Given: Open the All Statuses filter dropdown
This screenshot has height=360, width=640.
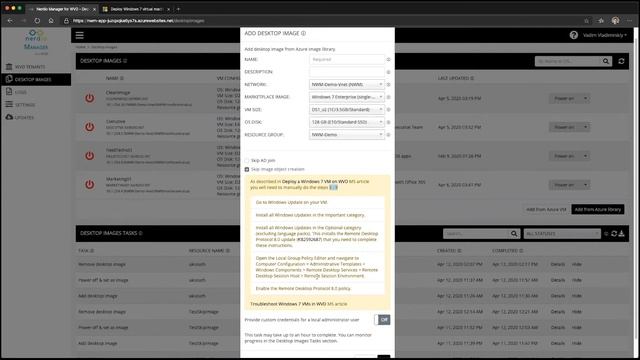Looking at the screenshot, I should point(562,233).
